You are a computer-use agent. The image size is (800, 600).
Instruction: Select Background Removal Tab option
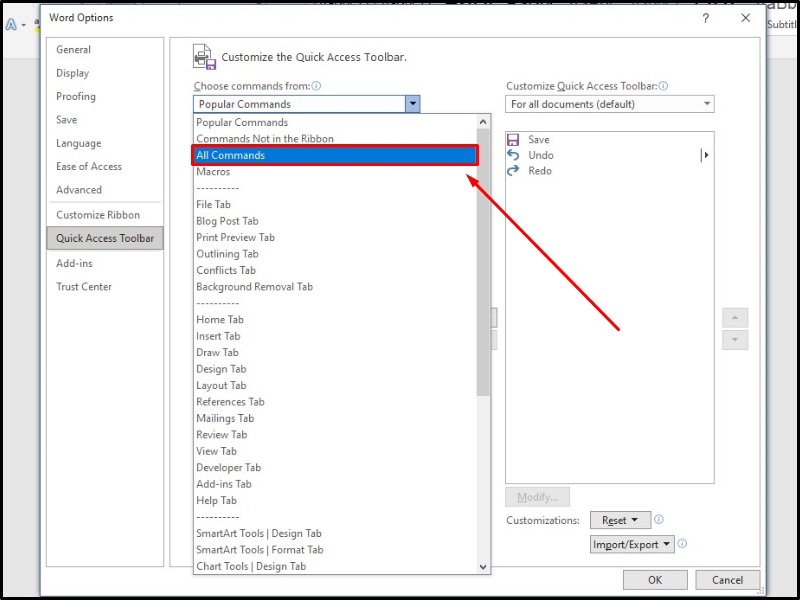pos(335,287)
